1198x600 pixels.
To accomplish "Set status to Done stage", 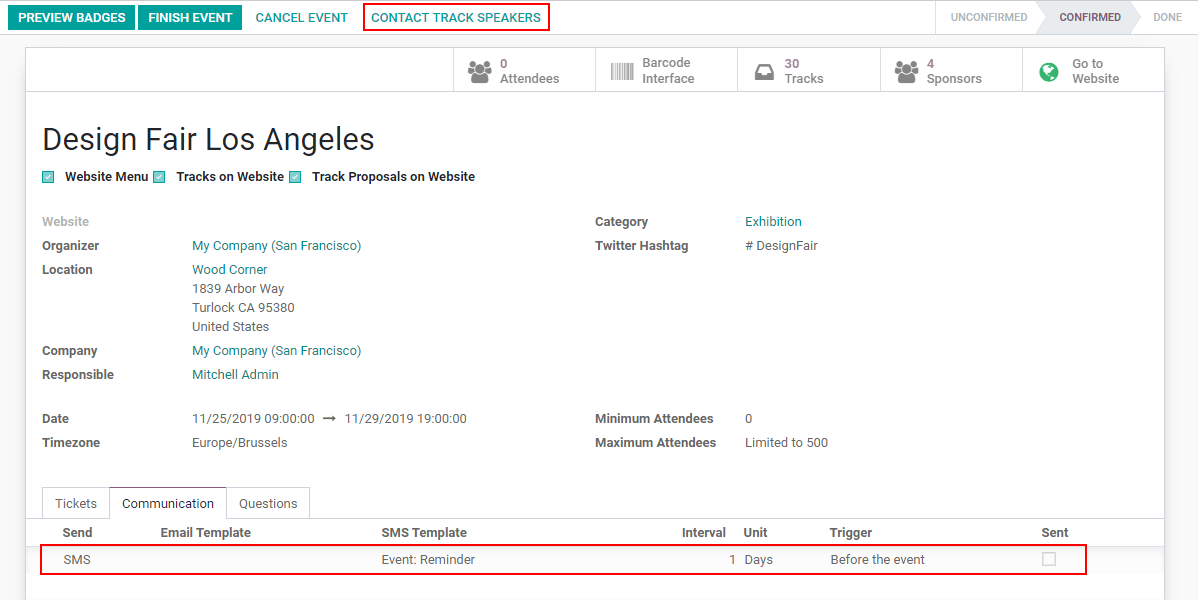I will [1167, 17].
